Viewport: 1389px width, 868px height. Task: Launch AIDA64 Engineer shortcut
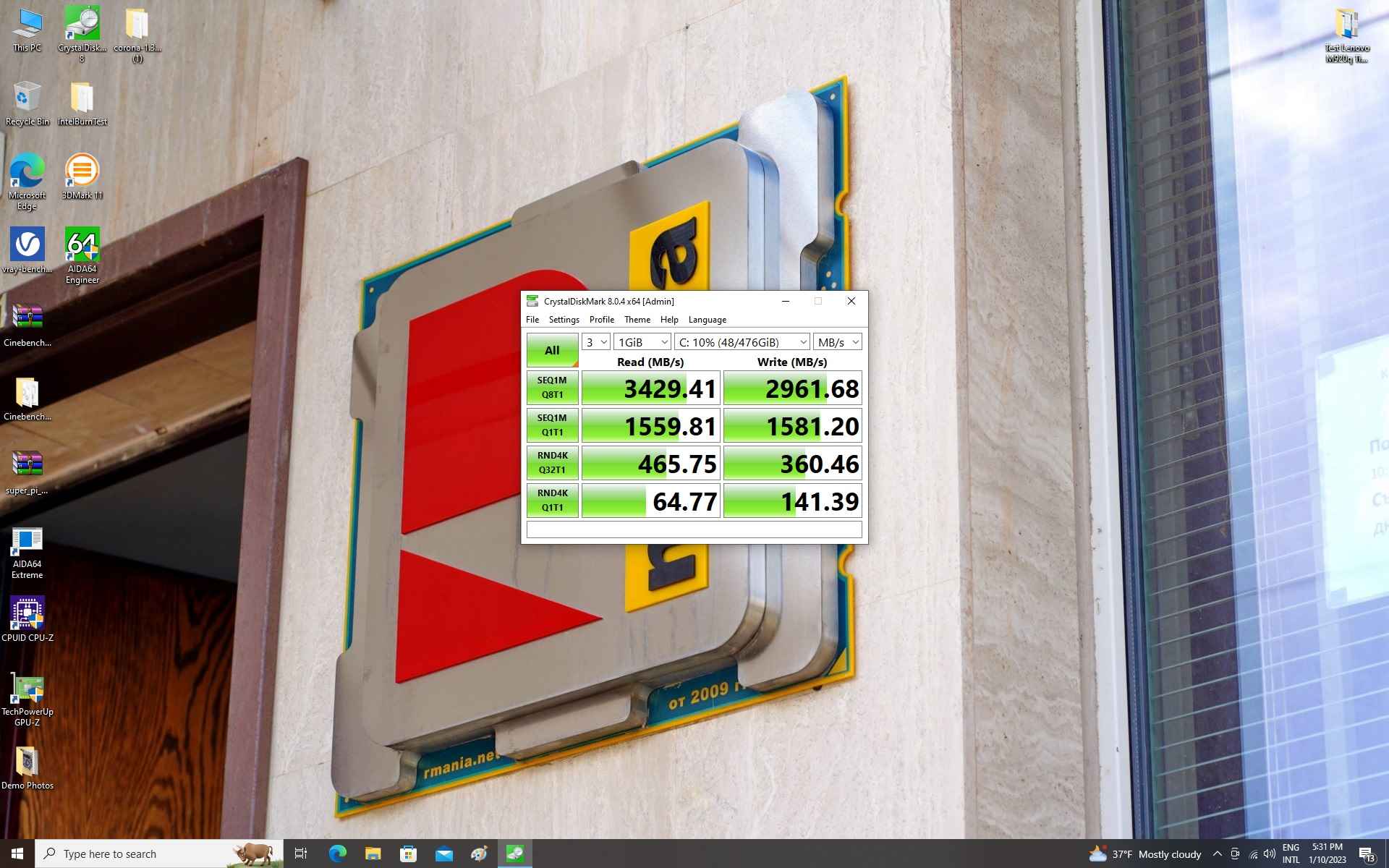tap(82, 256)
